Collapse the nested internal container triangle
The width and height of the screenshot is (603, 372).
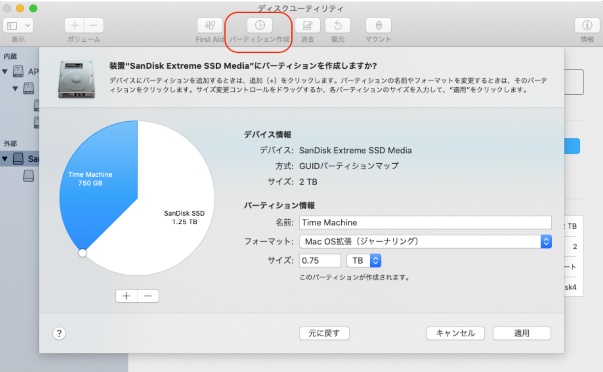(15, 88)
